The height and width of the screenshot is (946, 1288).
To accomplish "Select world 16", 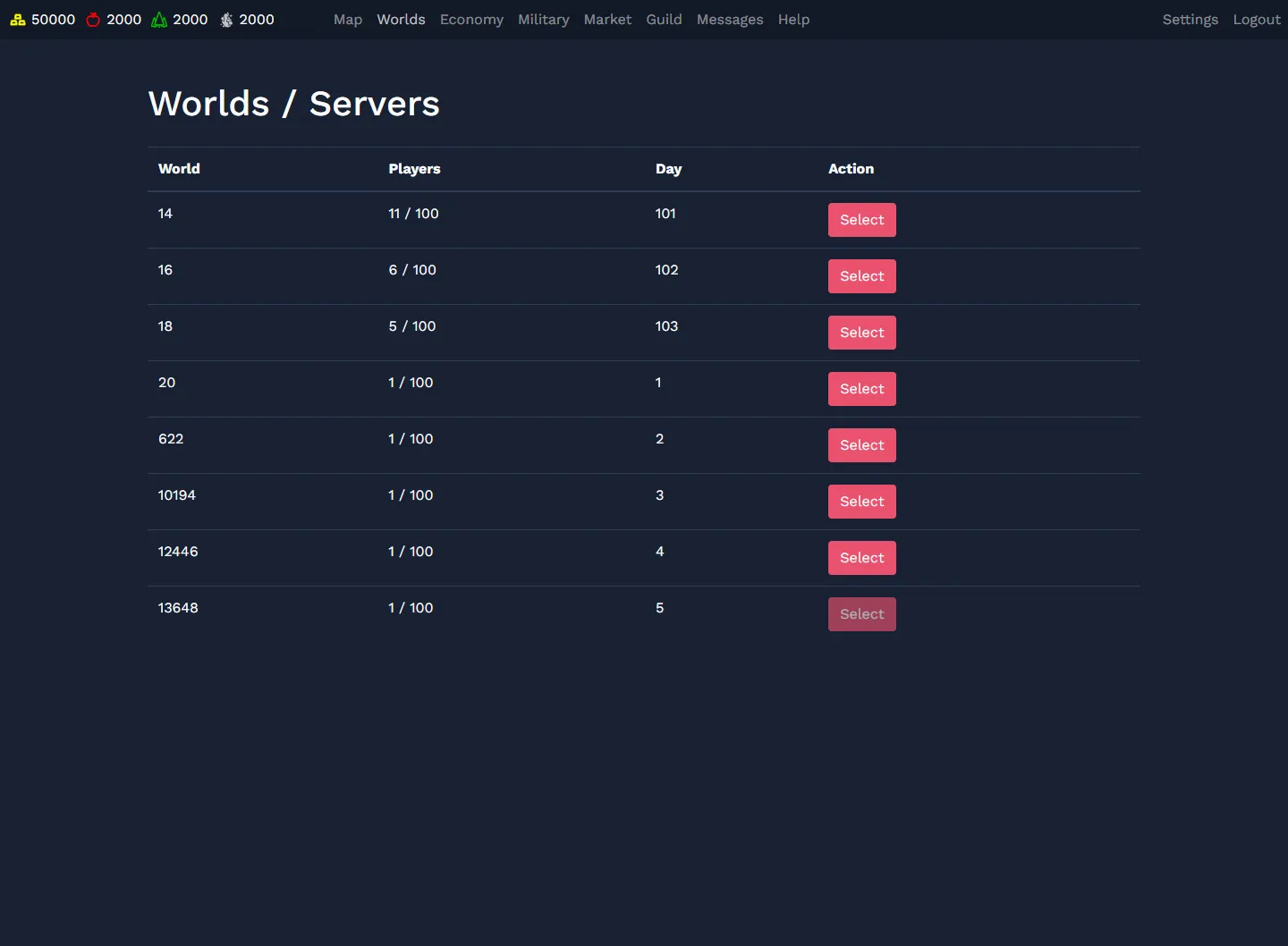I will [862, 276].
